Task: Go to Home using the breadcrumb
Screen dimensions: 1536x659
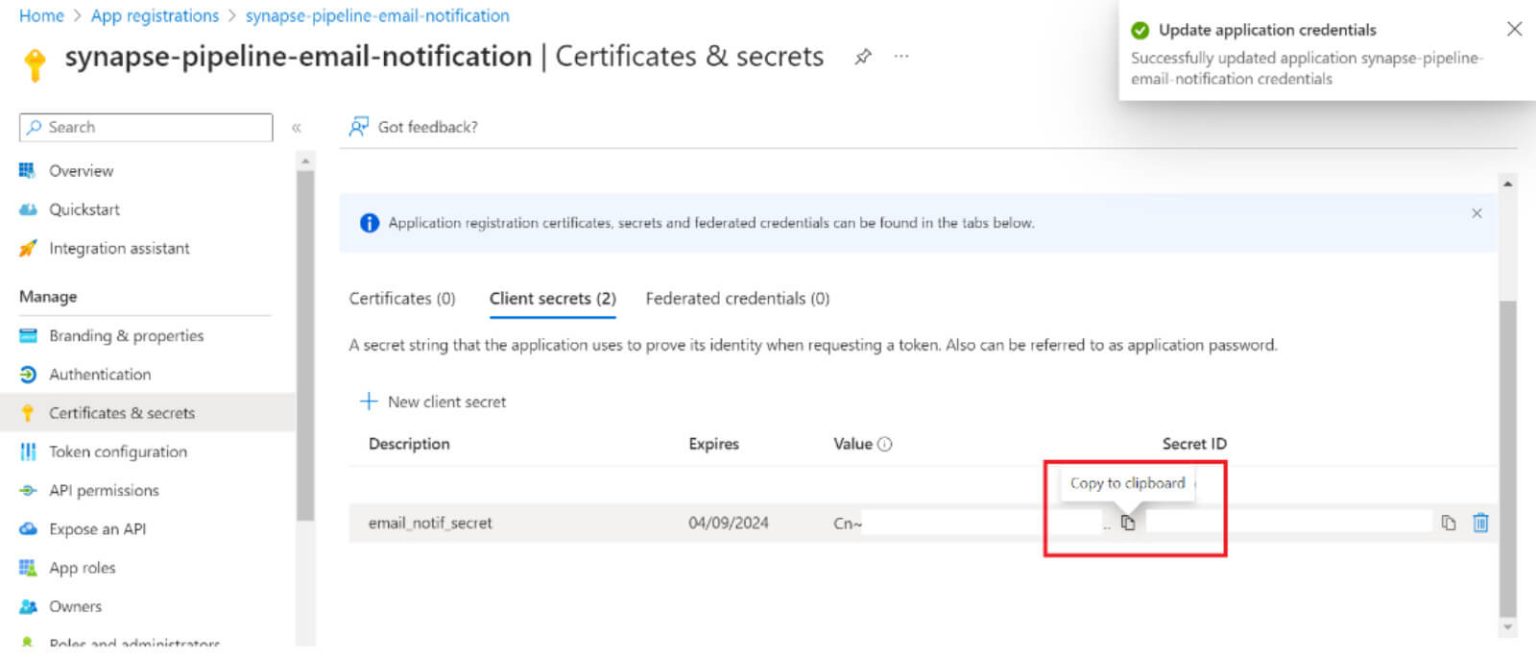Action: tap(40, 15)
